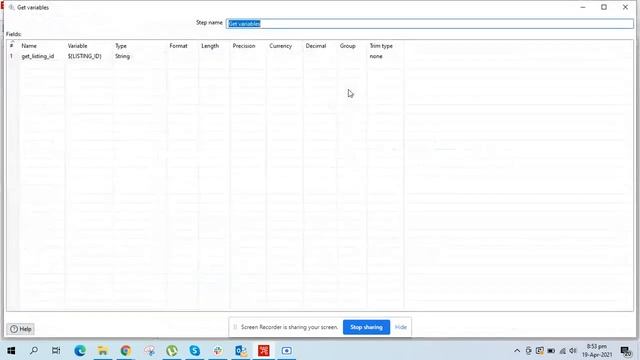Image resolution: width=640 pixels, height=360 pixels.
Task: Click the Group column header
Action: 348,46
